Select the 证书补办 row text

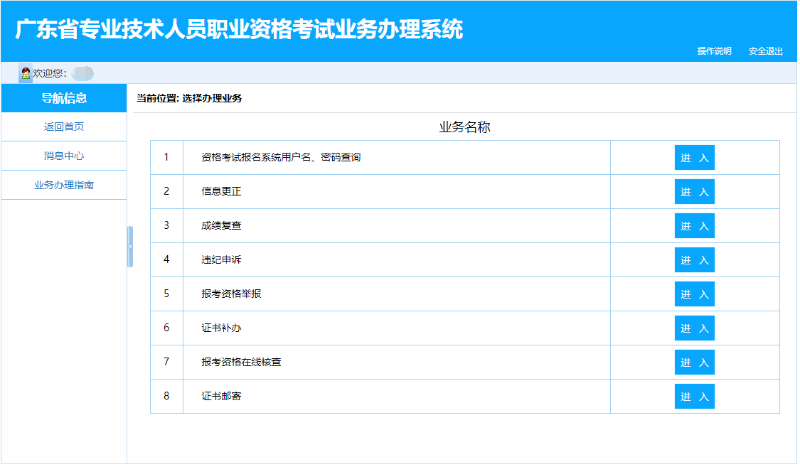[x=222, y=328]
